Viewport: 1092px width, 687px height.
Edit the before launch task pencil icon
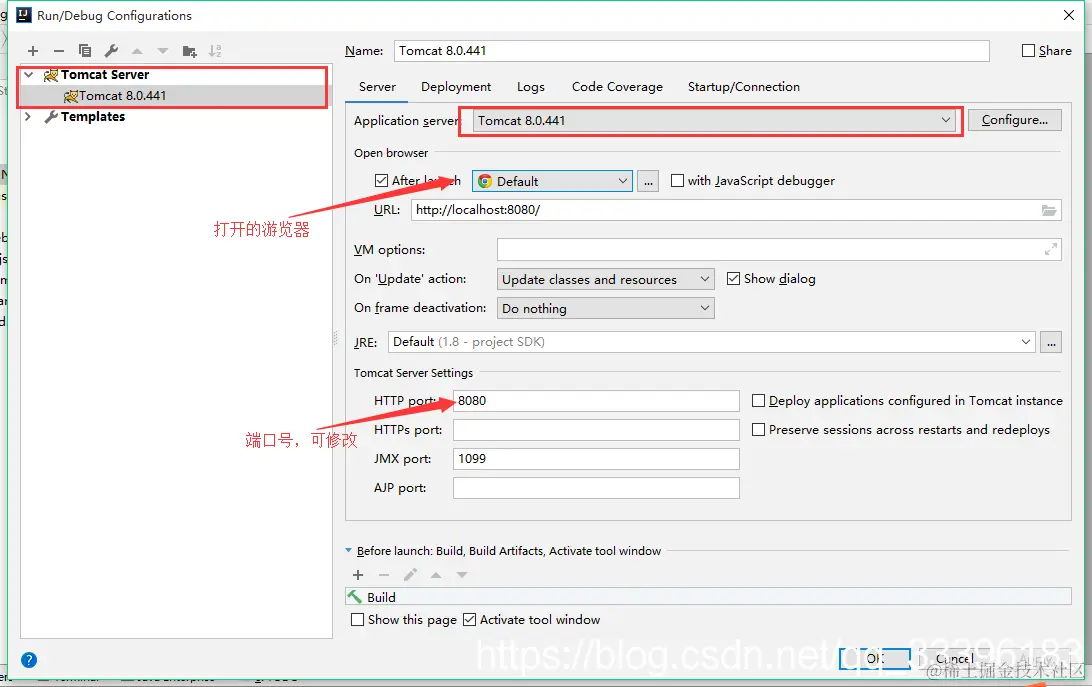point(410,575)
